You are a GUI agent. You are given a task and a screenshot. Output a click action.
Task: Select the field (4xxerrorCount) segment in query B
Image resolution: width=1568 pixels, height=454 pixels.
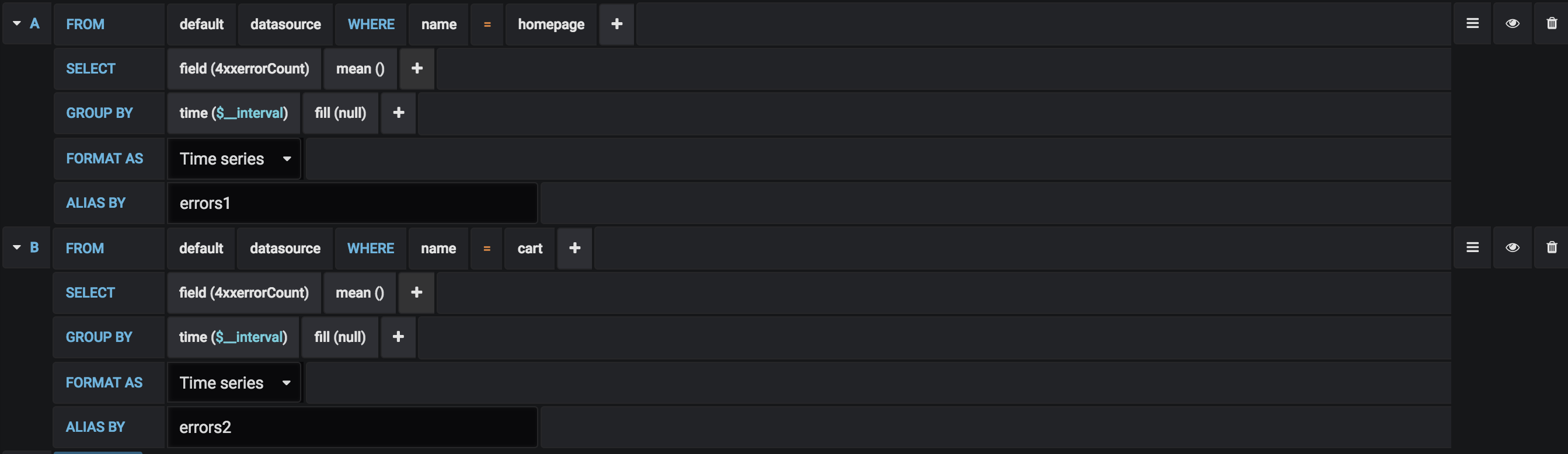pos(243,292)
